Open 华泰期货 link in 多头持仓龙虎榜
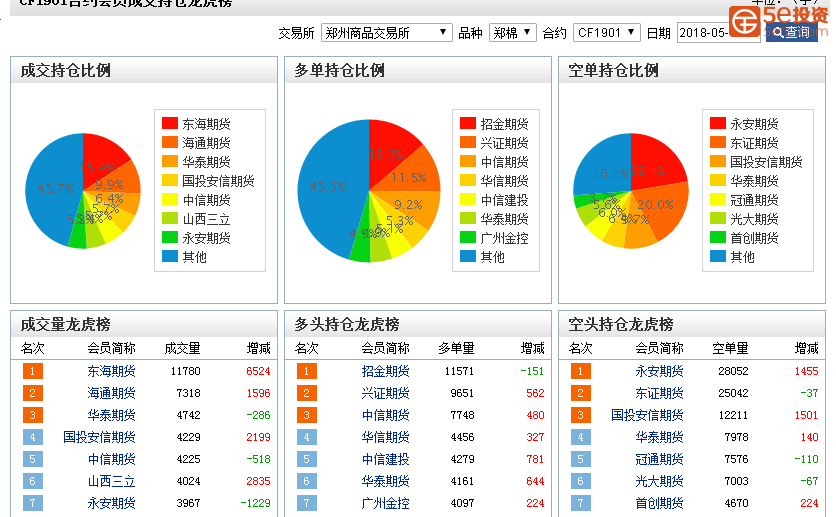 [385, 481]
